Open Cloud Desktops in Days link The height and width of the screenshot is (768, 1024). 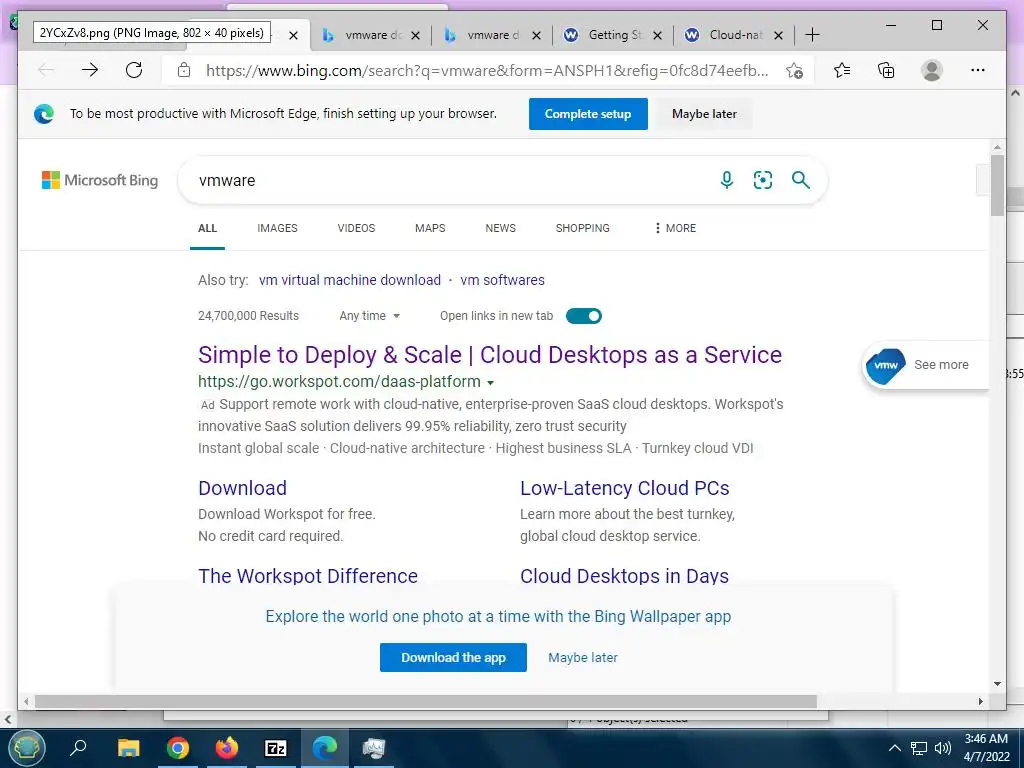[624, 575]
